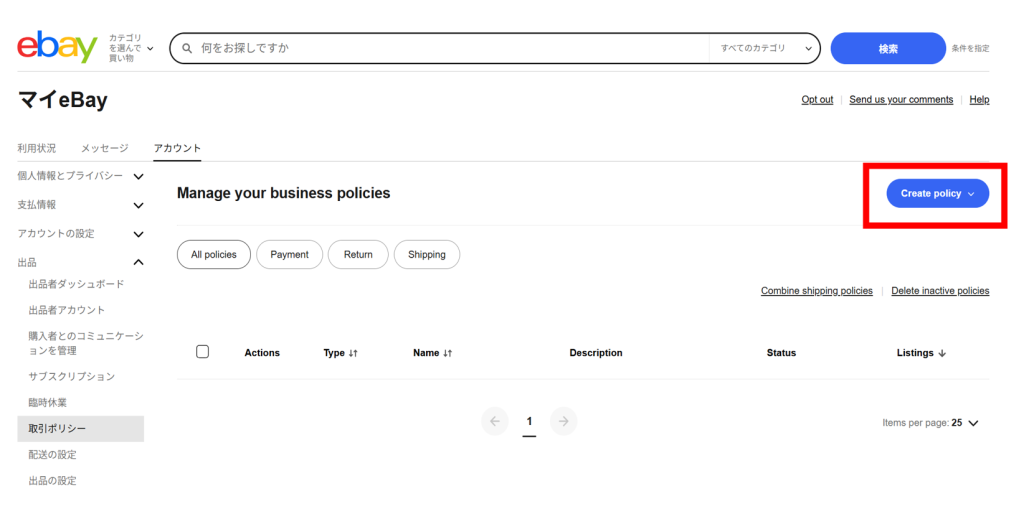
Task: Click the マイeBay heading
Action: click(x=62, y=100)
